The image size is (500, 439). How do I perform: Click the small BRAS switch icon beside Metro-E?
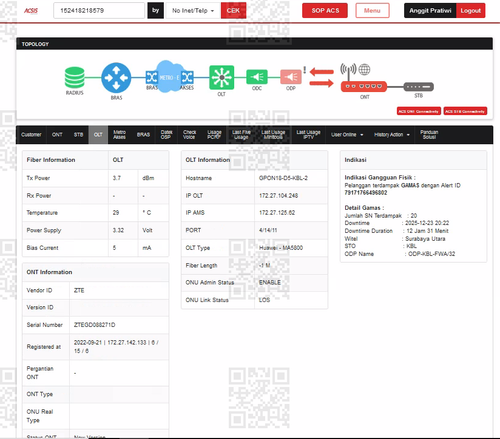[x=152, y=78]
